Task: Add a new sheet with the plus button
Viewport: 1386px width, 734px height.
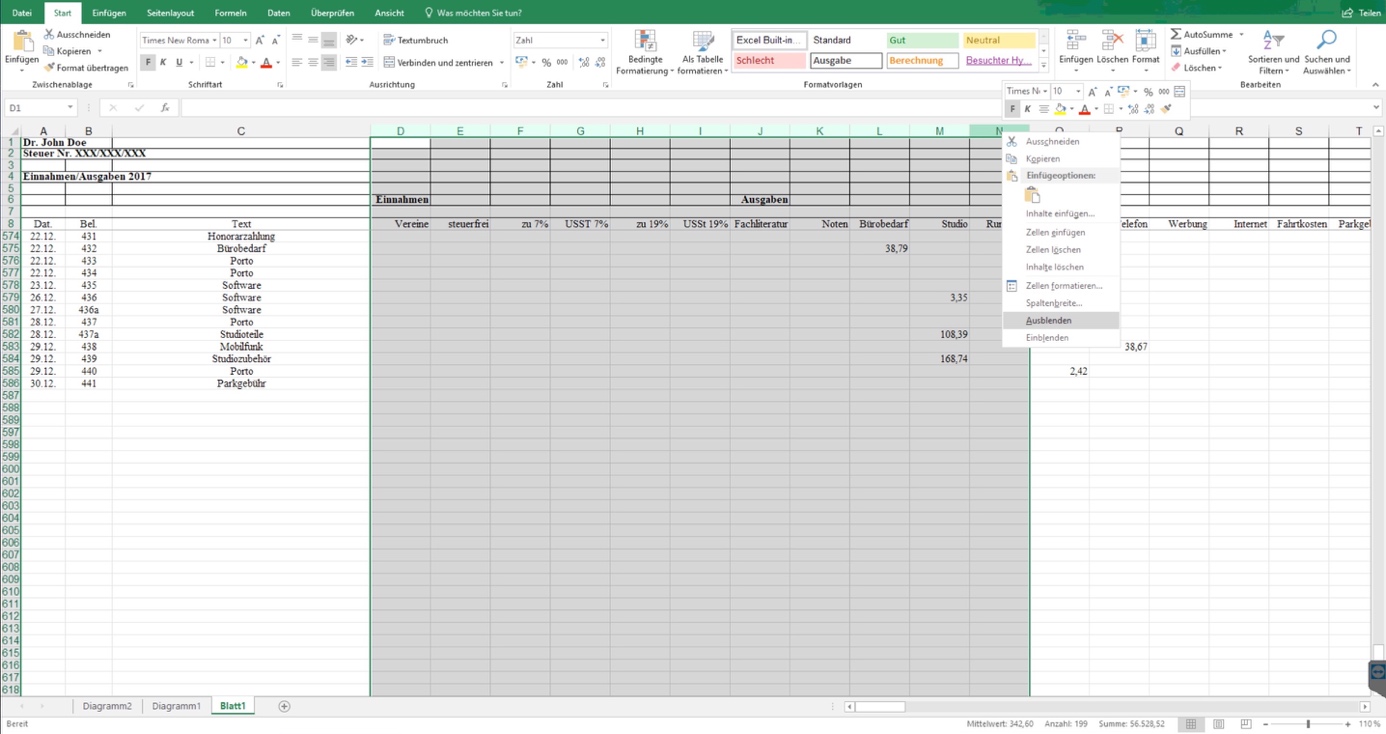Action: coord(284,706)
